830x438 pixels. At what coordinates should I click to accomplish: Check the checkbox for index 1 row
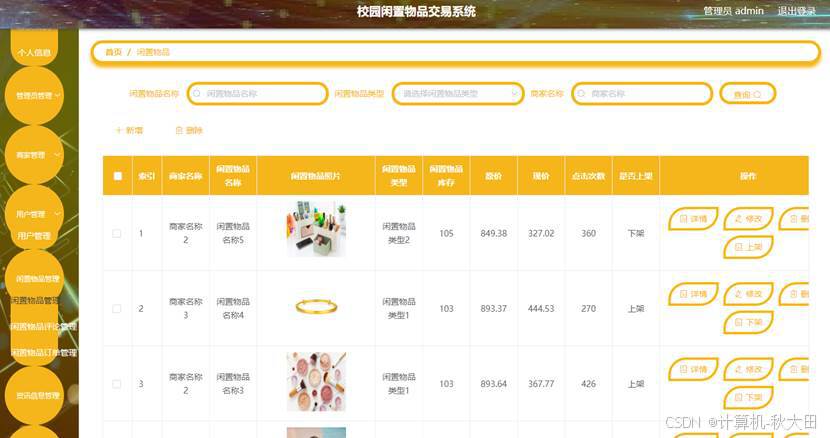(116, 234)
